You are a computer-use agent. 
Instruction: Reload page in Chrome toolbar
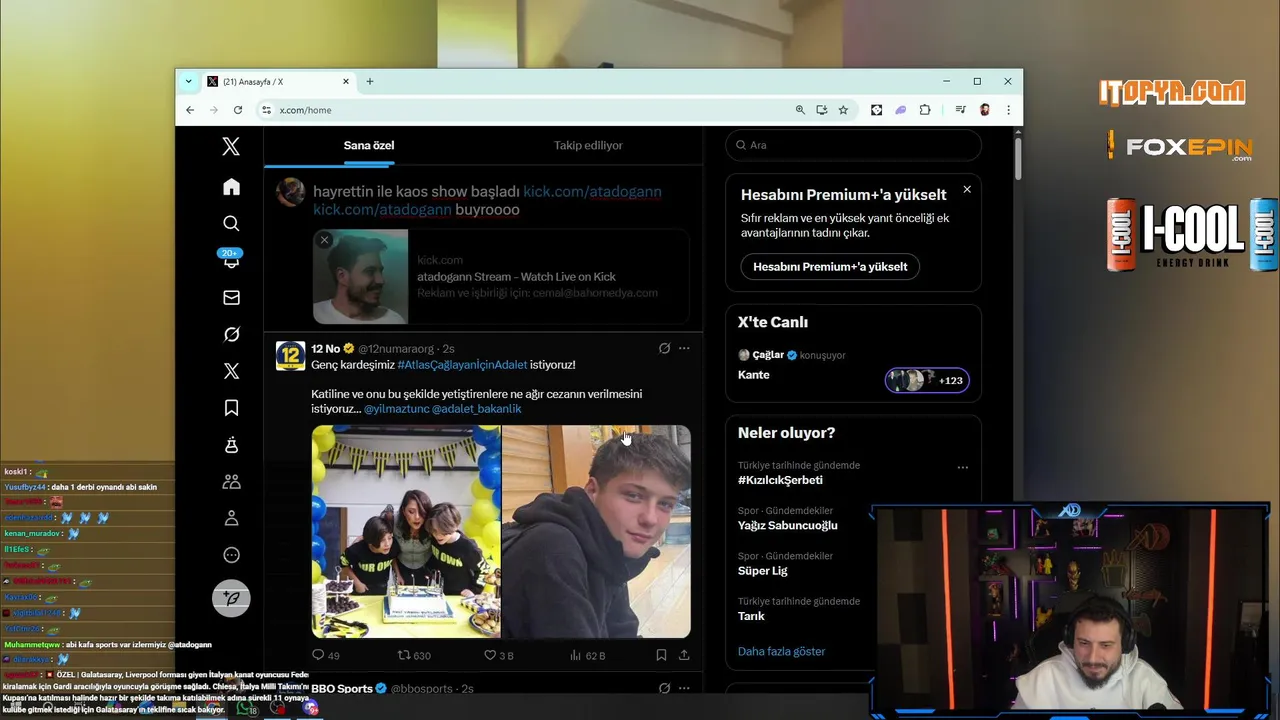(x=238, y=110)
